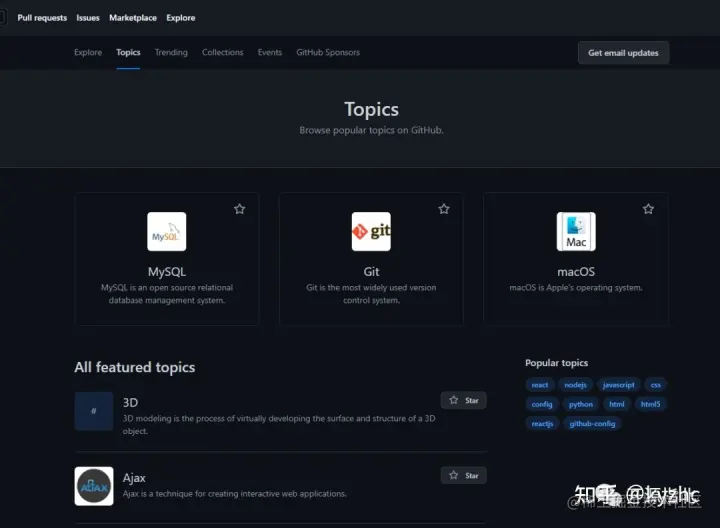Click Get email updates button
This screenshot has height=528, width=720.
(623, 53)
